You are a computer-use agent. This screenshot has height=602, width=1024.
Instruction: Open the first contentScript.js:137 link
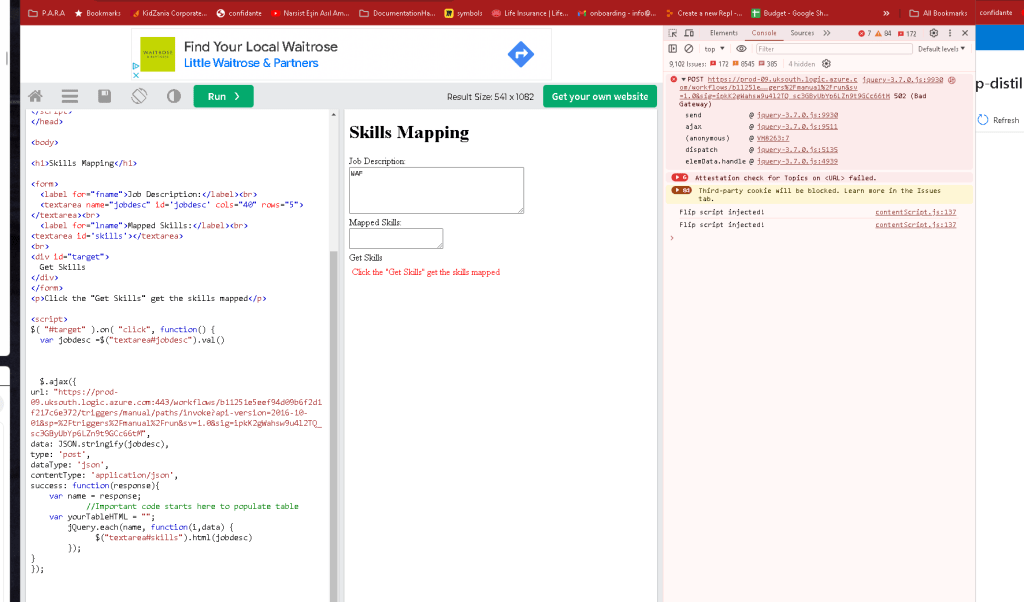tap(916, 212)
